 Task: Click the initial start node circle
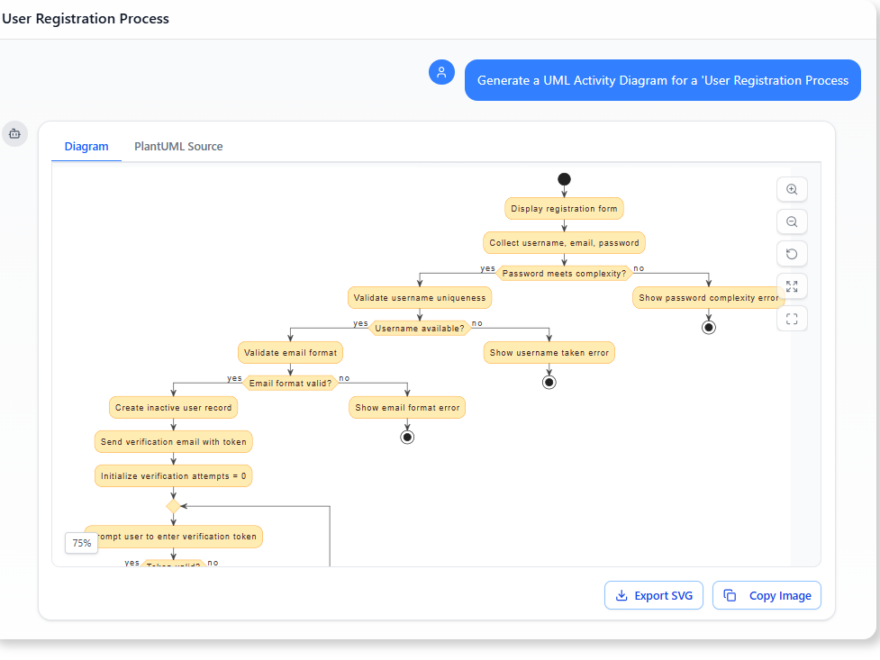(564, 179)
